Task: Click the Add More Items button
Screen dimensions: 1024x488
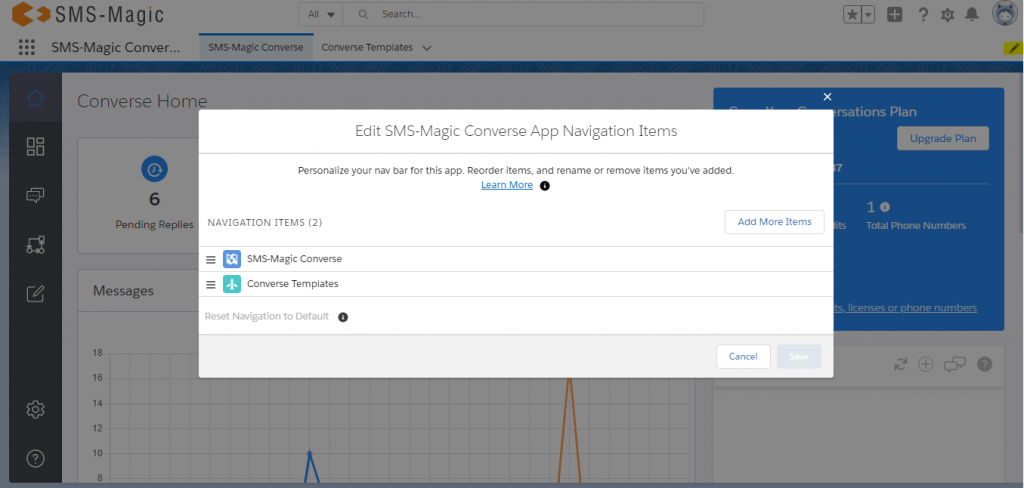Action: click(x=775, y=222)
